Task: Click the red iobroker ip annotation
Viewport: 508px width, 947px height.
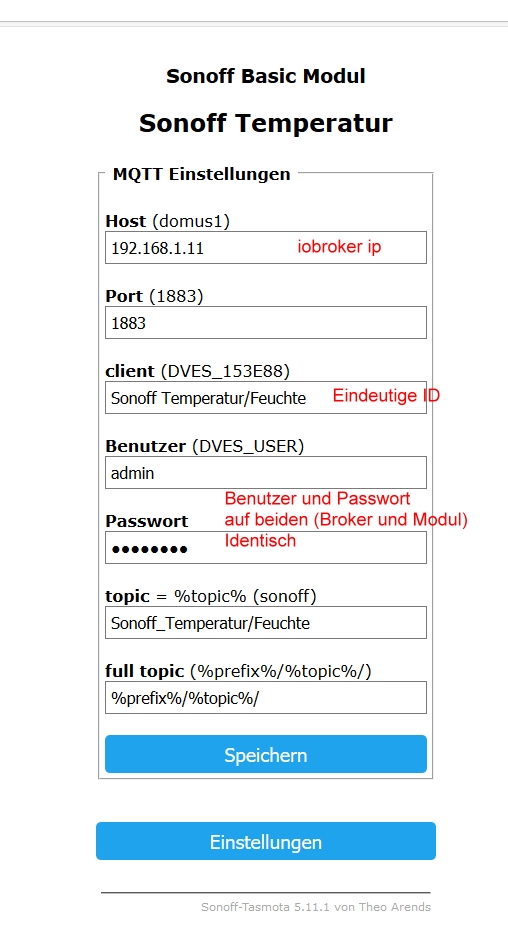Action: coord(339,246)
